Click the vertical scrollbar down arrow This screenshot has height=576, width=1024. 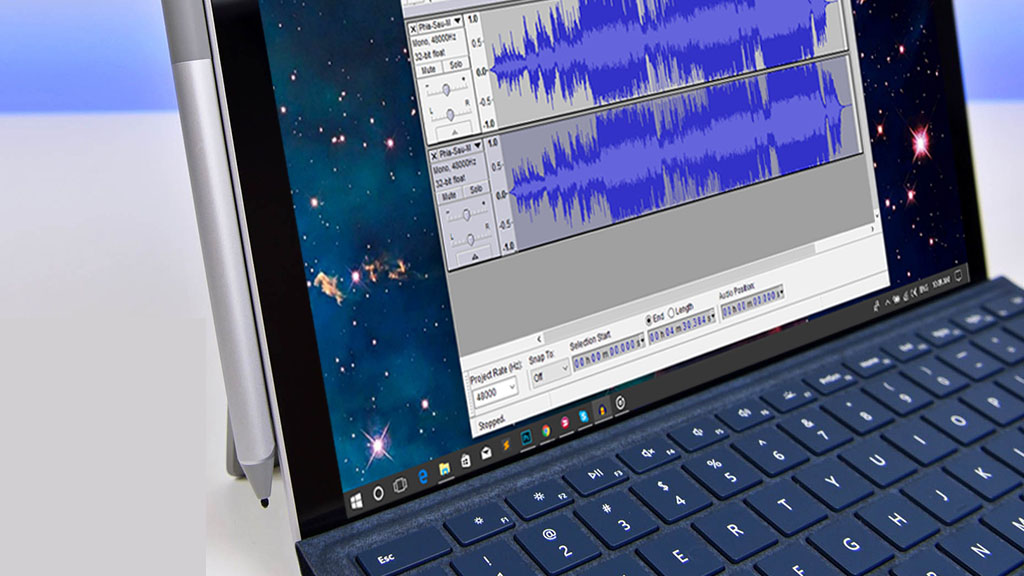pyautogui.click(x=876, y=216)
